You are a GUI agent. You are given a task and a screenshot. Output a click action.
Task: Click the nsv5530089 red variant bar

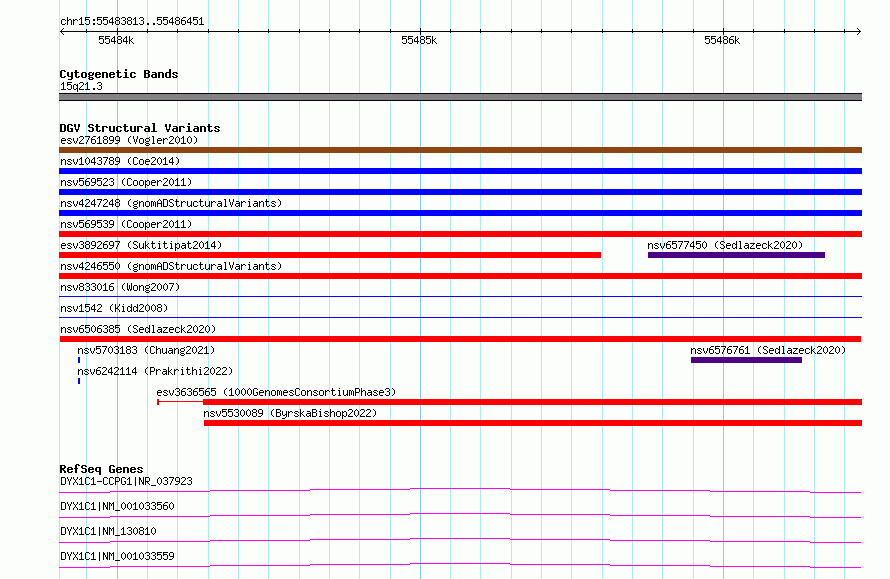click(x=533, y=423)
